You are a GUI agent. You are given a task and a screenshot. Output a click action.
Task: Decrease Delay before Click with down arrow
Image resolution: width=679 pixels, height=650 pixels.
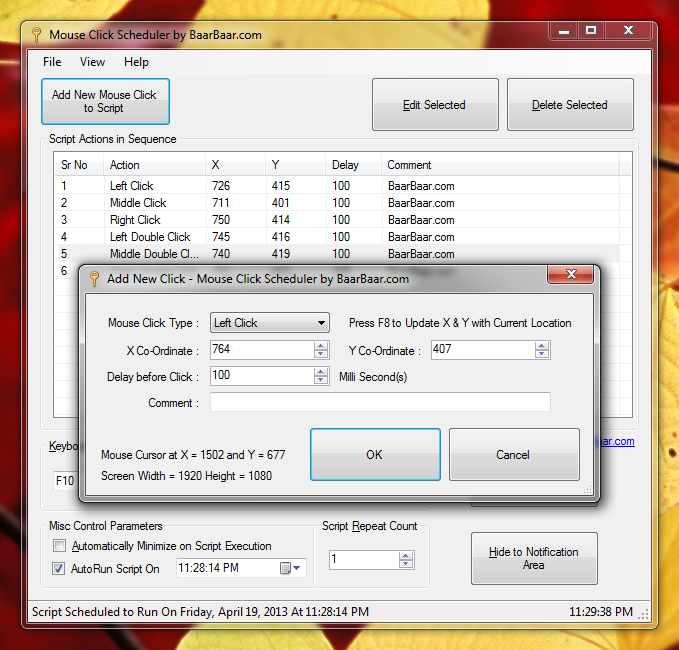(x=320, y=380)
